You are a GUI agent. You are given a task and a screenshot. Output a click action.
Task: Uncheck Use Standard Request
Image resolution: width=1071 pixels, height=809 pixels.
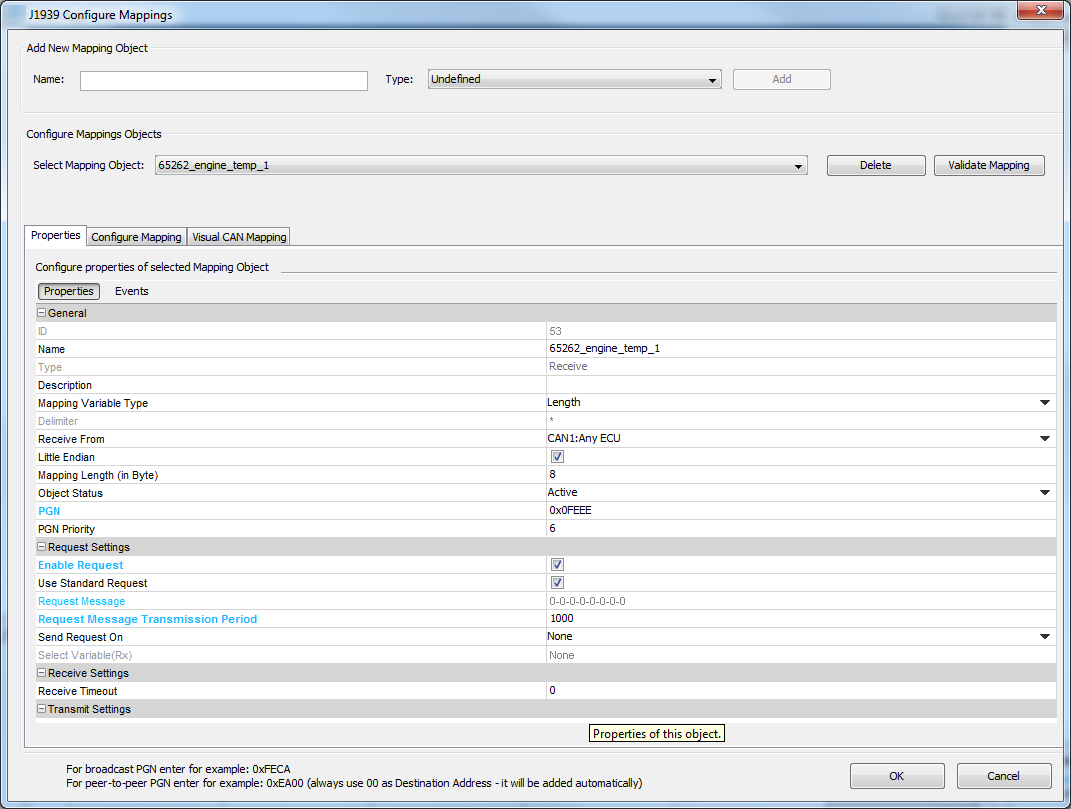pyautogui.click(x=557, y=582)
